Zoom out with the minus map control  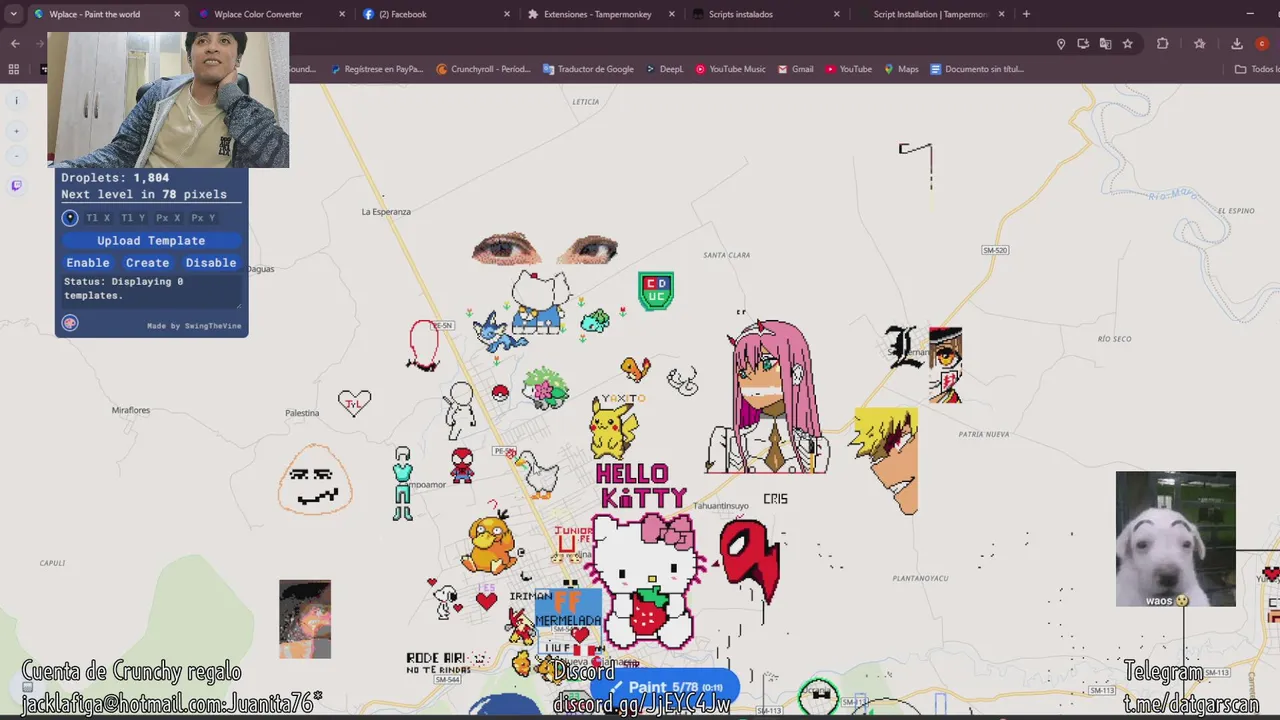16,156
